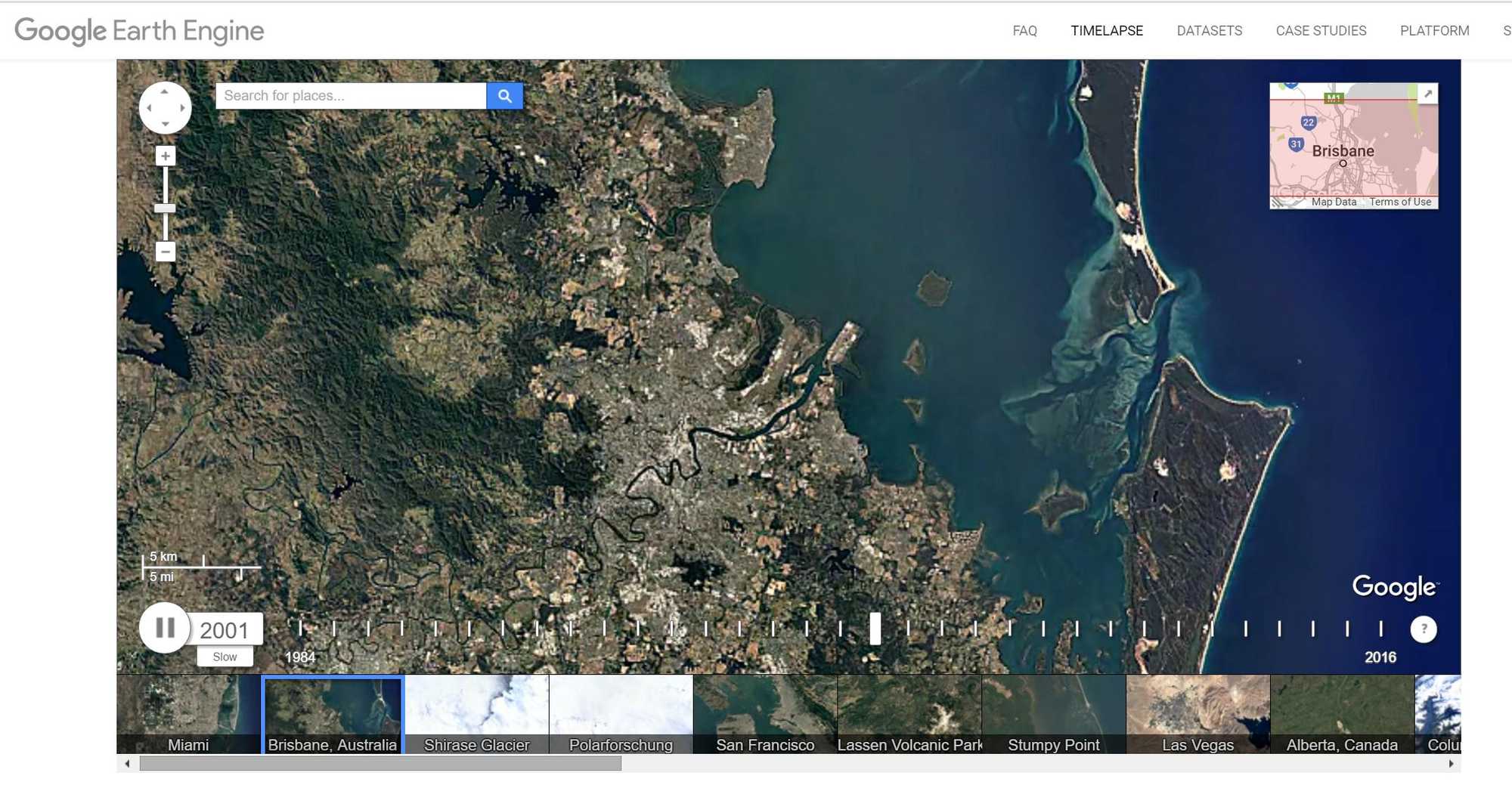Select the Stumpy Point thumbnail
This screenshot has width=1512, height=785.
(1054, 714)
